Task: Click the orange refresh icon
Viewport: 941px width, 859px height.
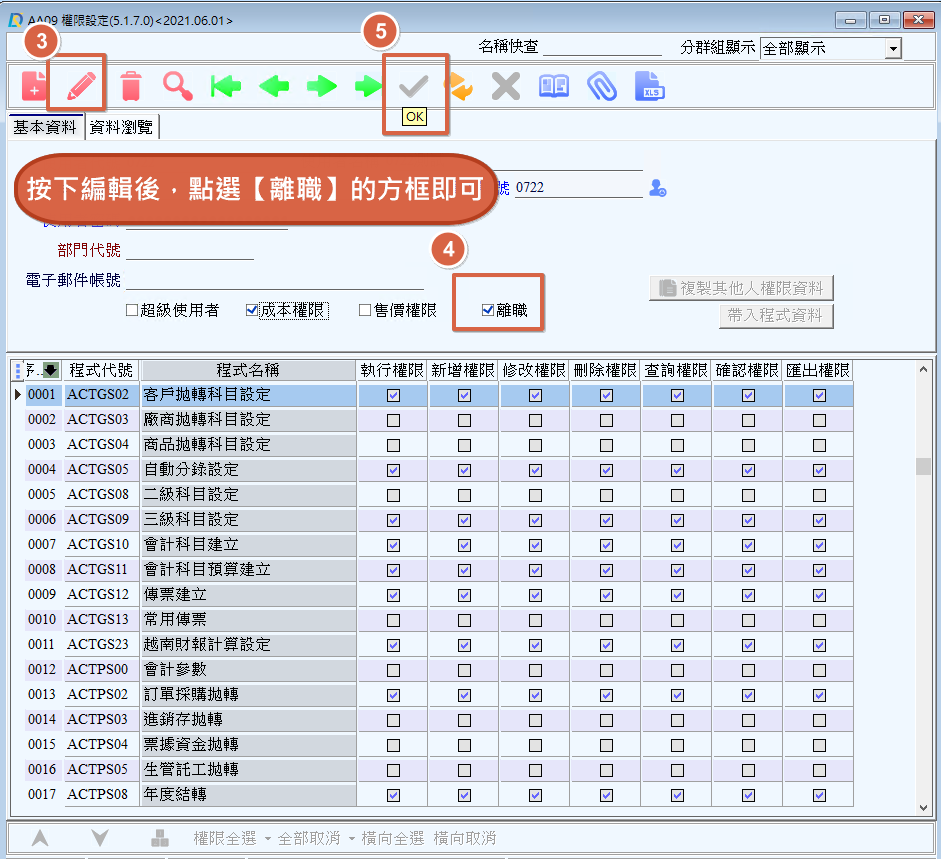Action: [x=461, y=86]
